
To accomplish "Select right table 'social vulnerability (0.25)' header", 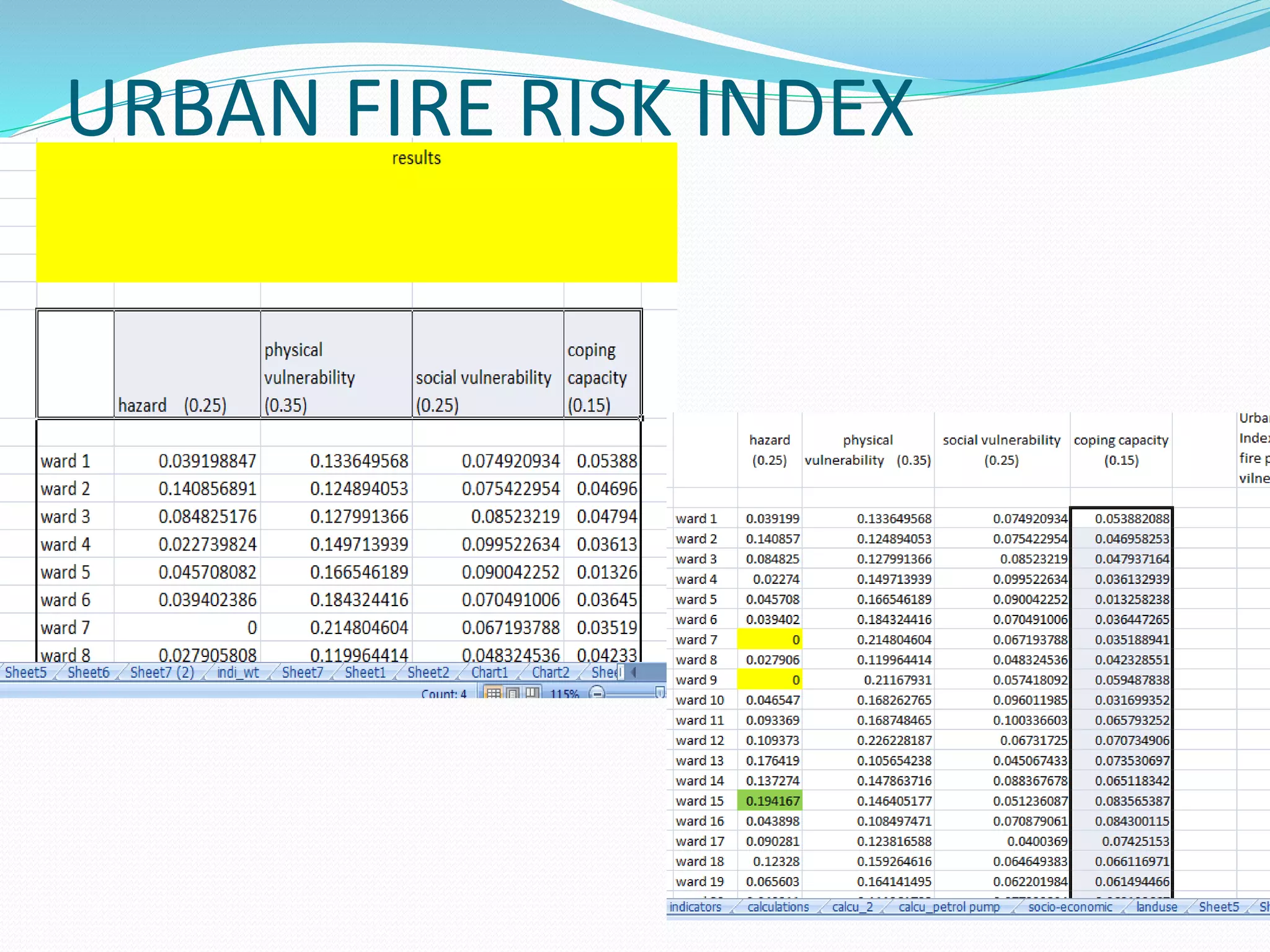I will pyautogui.click(x=1002, y=450).
